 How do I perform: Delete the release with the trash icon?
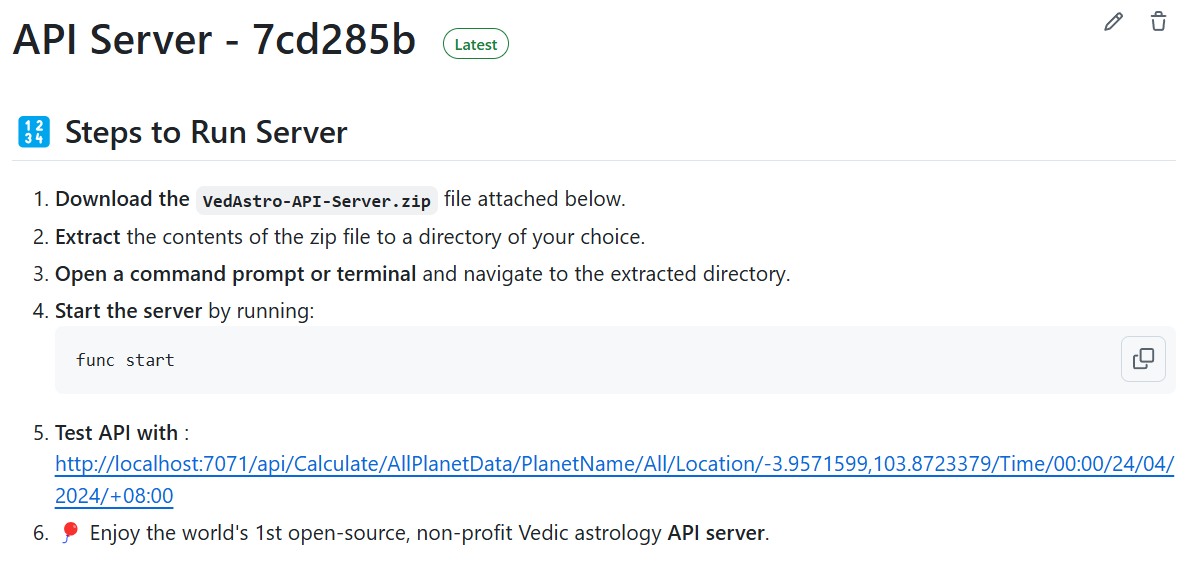(x=1158, y=22)
